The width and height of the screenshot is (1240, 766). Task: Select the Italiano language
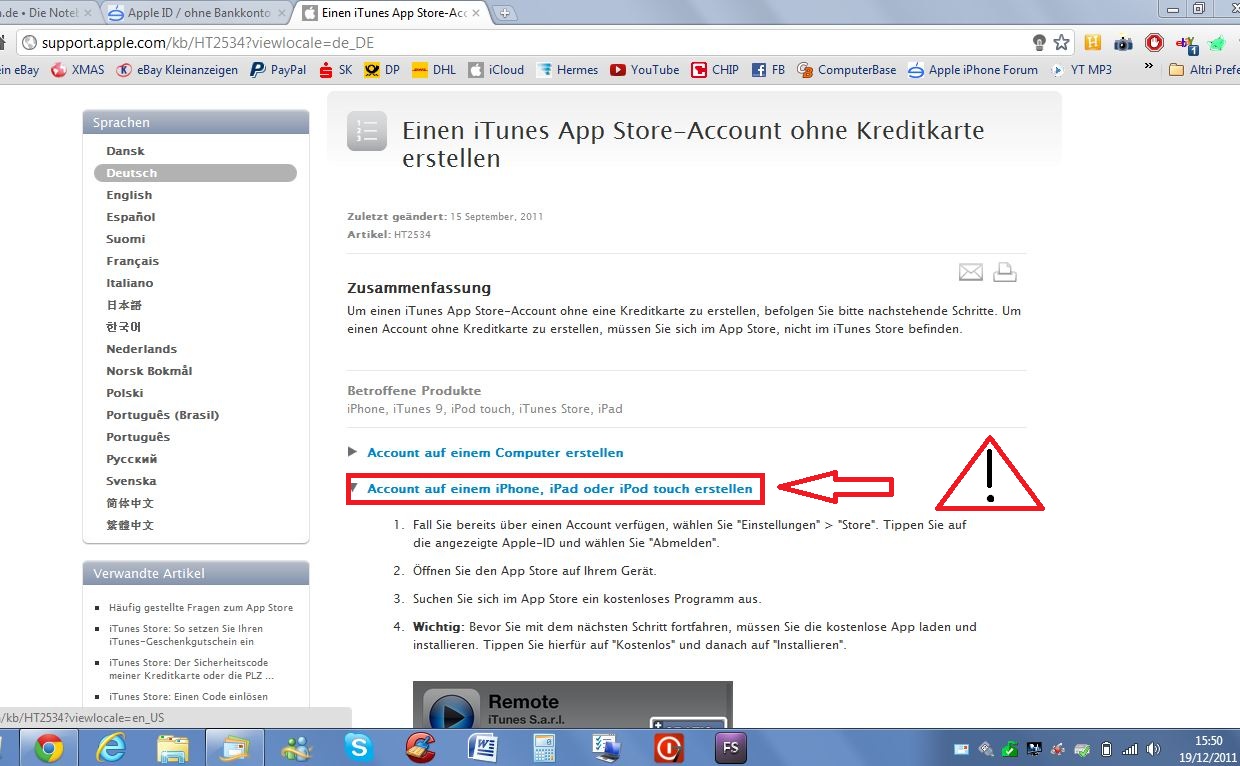(x=130, y=283)
